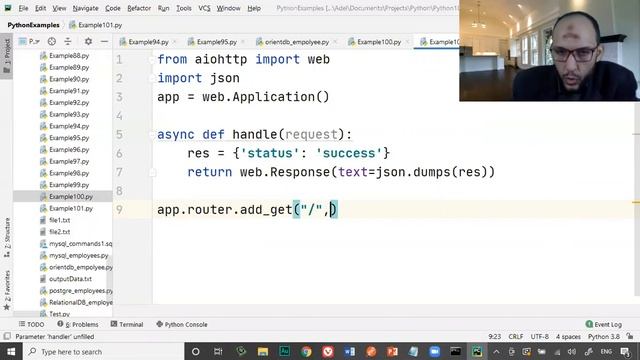
Task: Click the fold marker on line 1
Action: click(152, 60)
